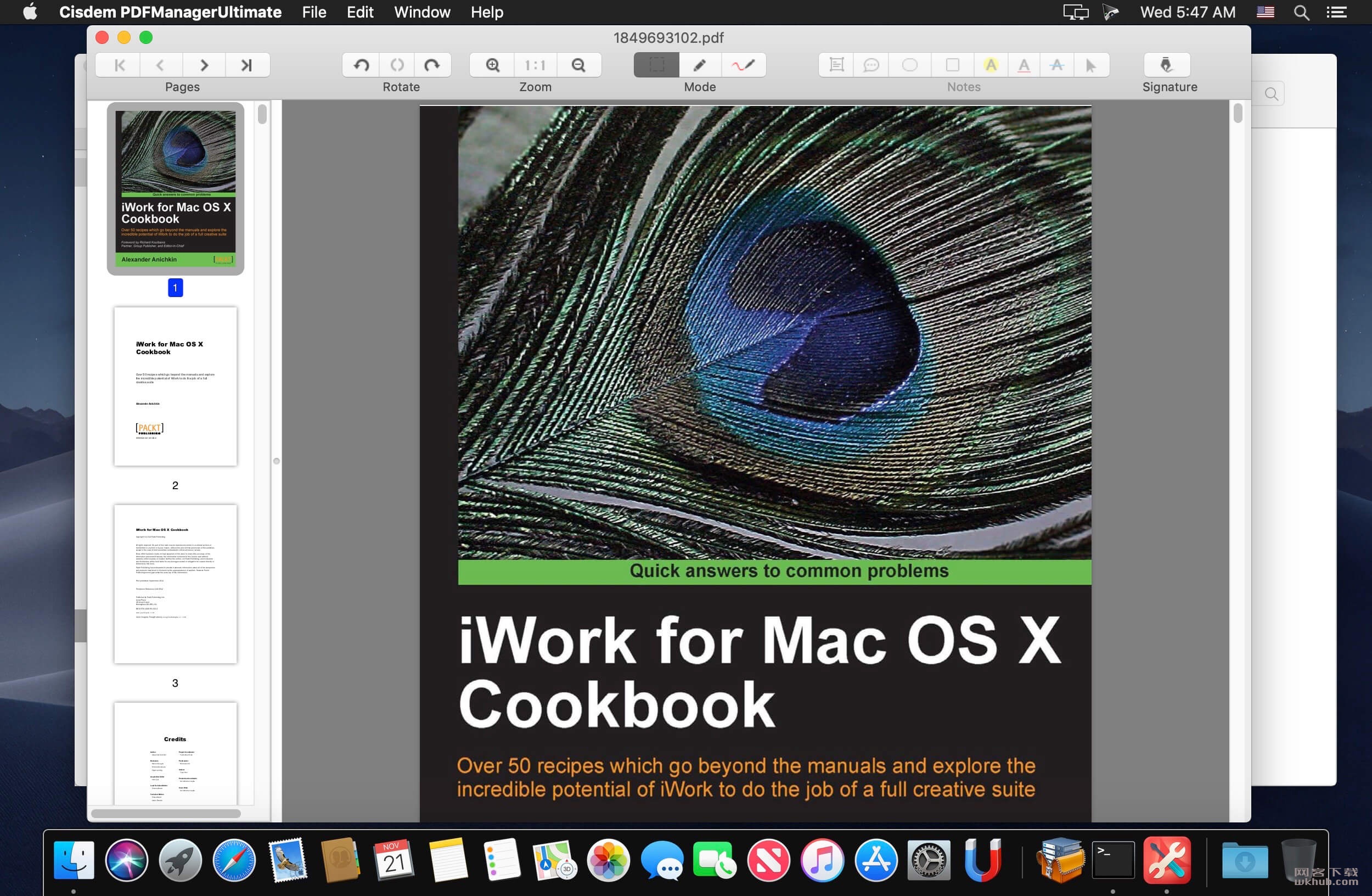Click the sidebar splitter handle
The height and width of the screenshot is (896, 1372).
point(276,461)
